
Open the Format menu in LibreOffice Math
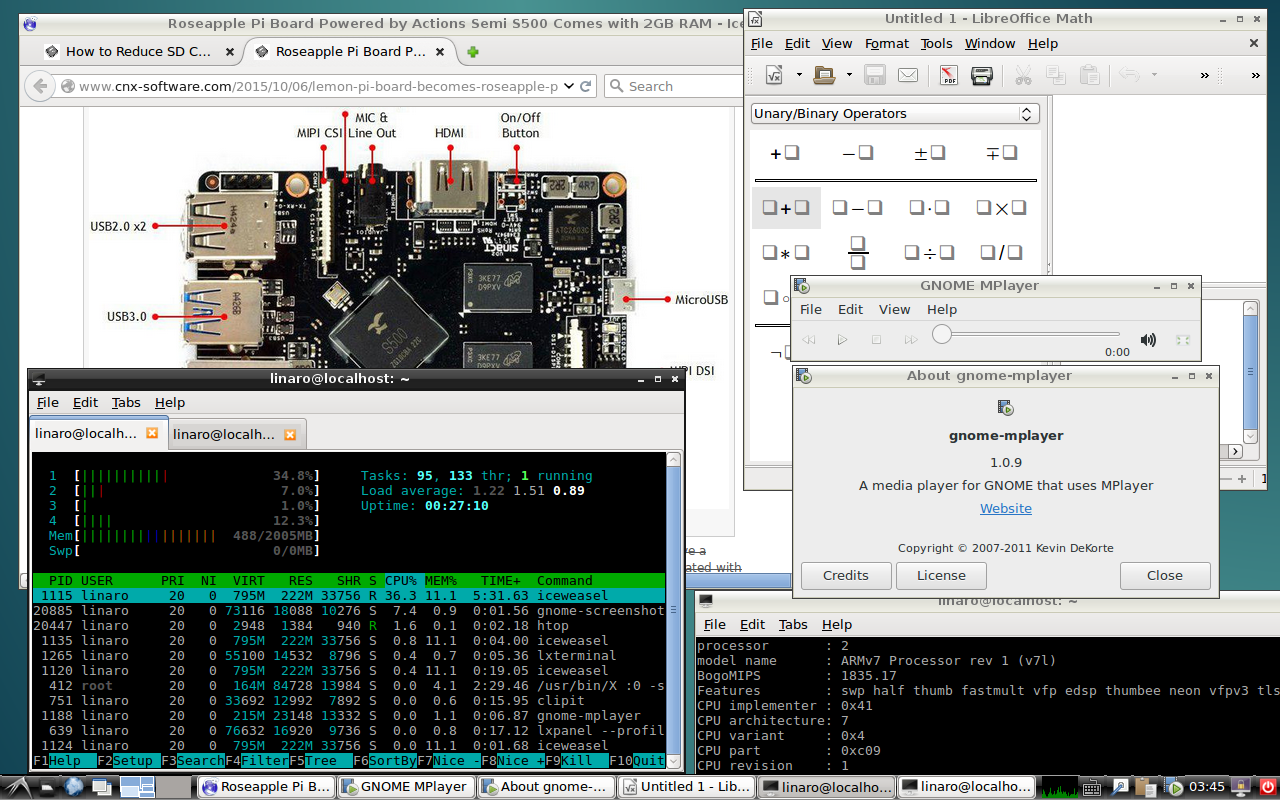[x=886, y=44]
